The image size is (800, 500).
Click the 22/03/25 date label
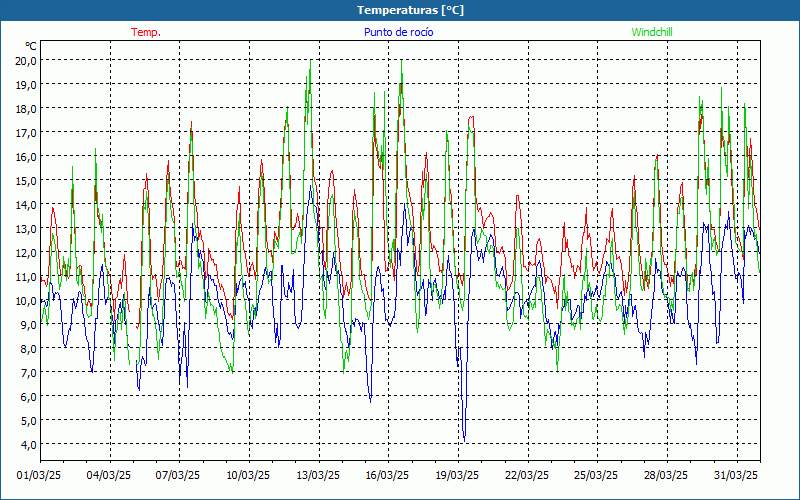pos(527,476)
